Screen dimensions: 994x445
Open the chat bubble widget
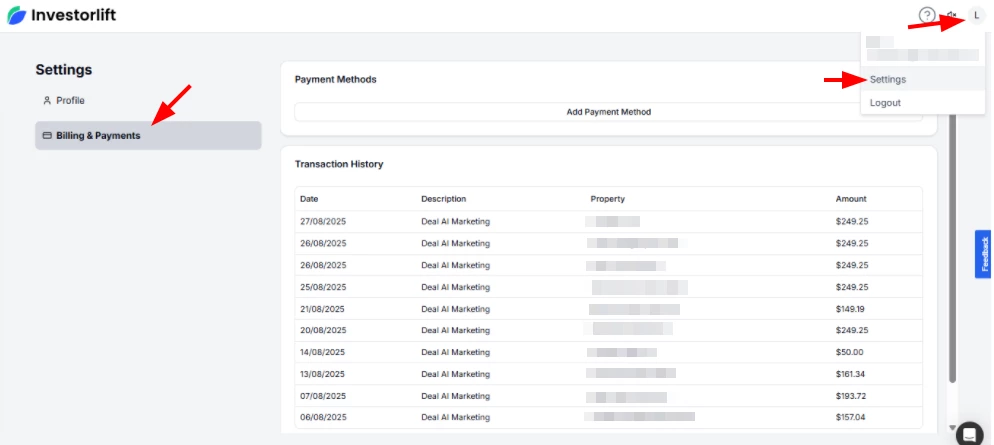(x=969, y=433)
